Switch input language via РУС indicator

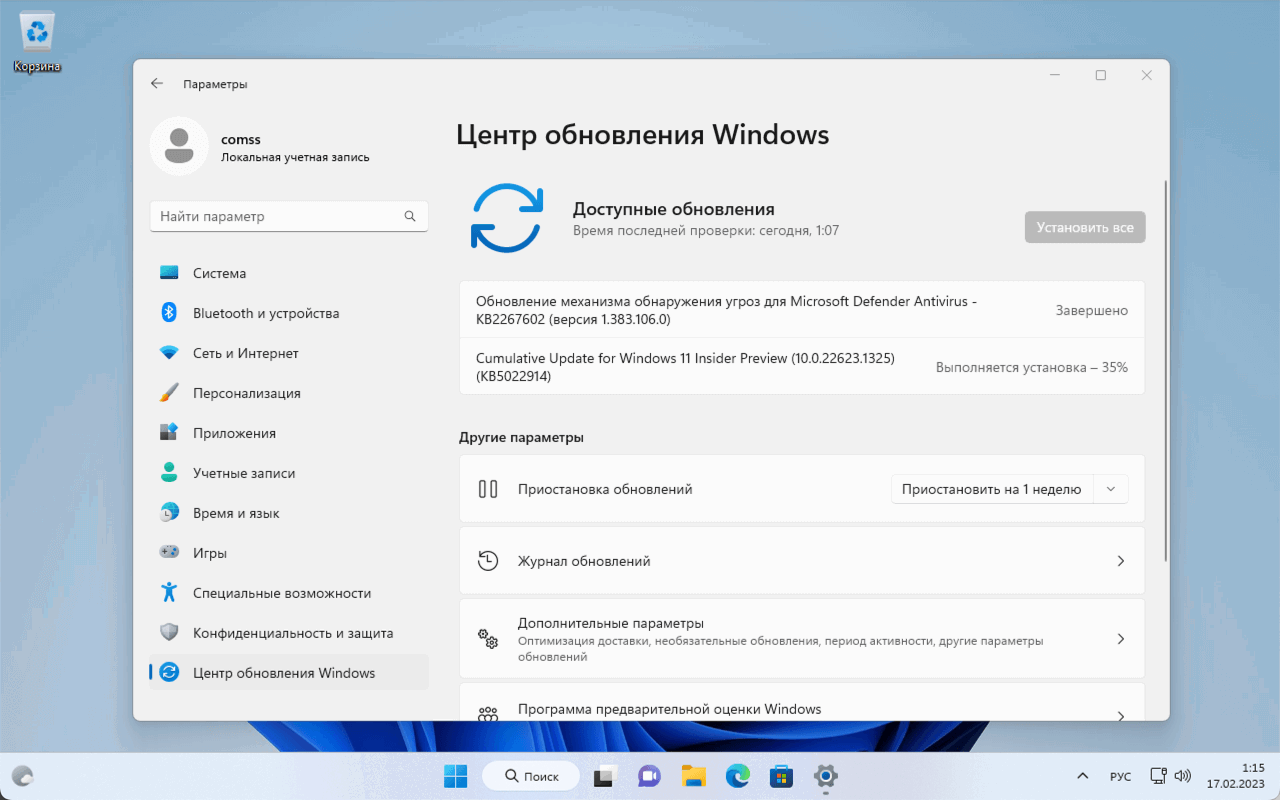[x=1121, y=776]
